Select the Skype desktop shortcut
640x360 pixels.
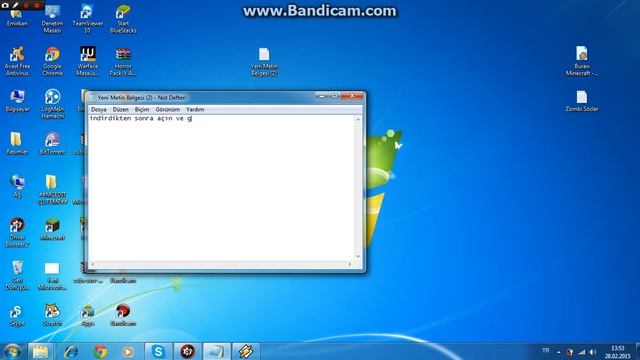17,315
